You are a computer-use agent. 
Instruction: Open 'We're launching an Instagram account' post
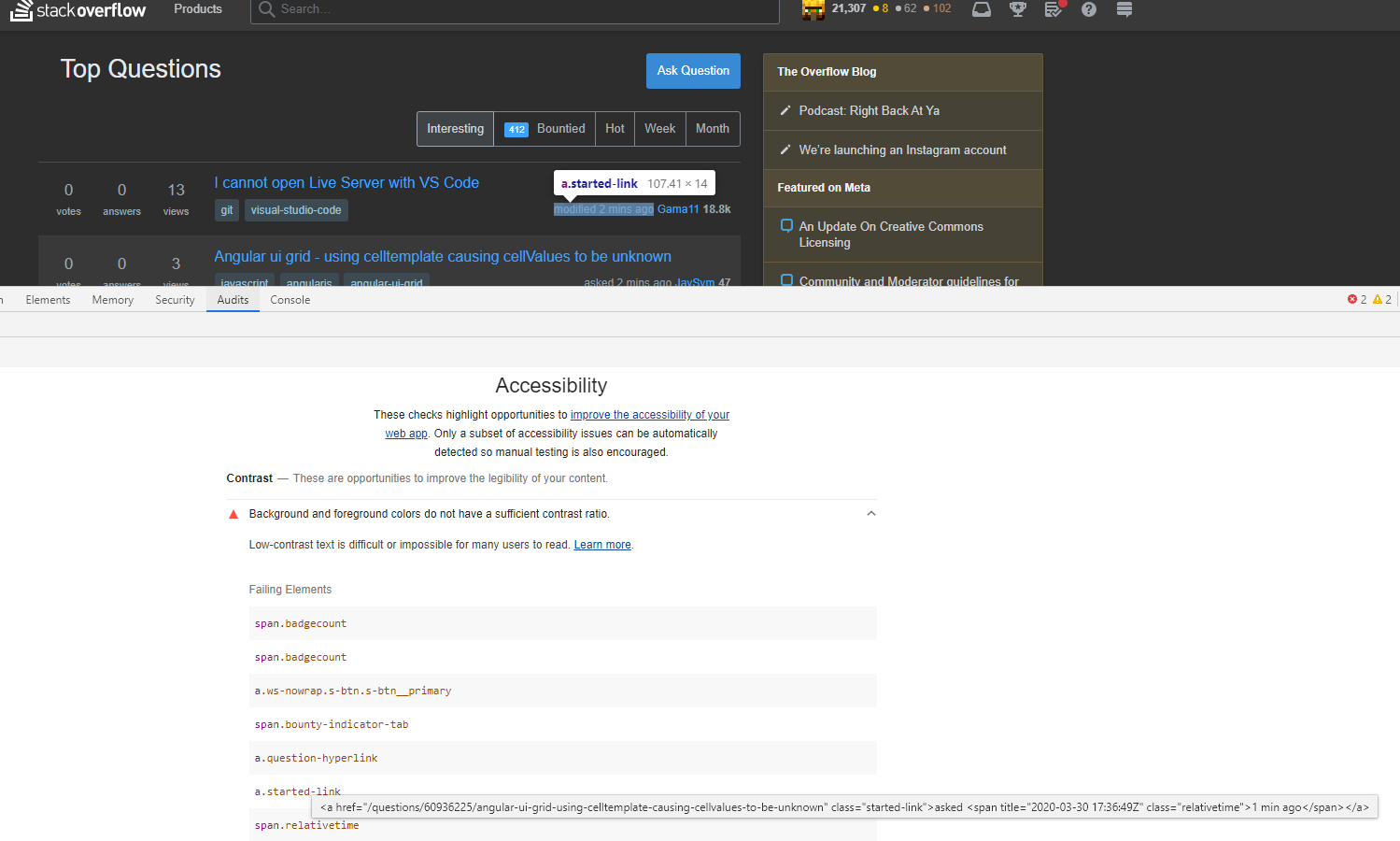903,150
